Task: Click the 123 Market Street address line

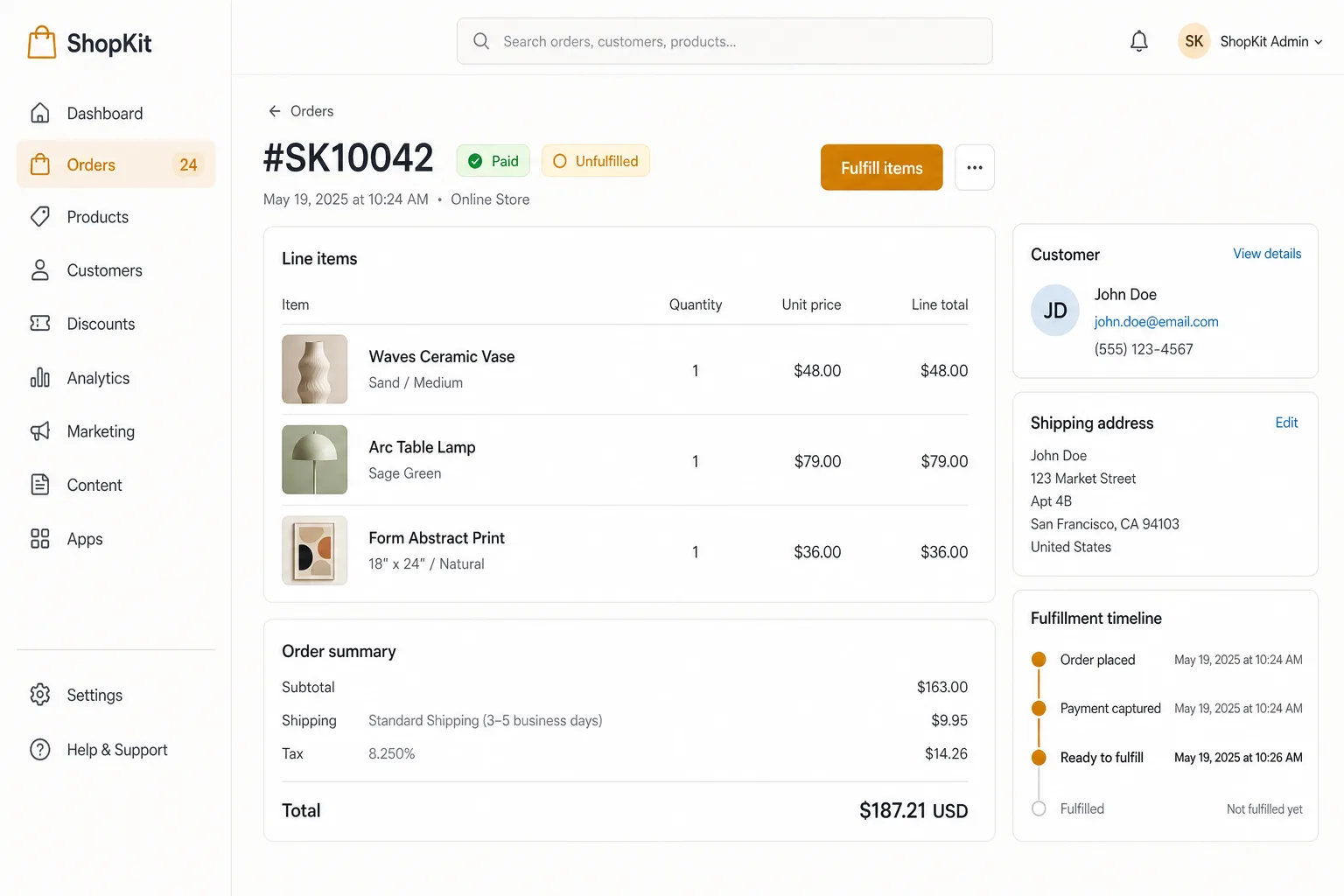Action: 1083,479
